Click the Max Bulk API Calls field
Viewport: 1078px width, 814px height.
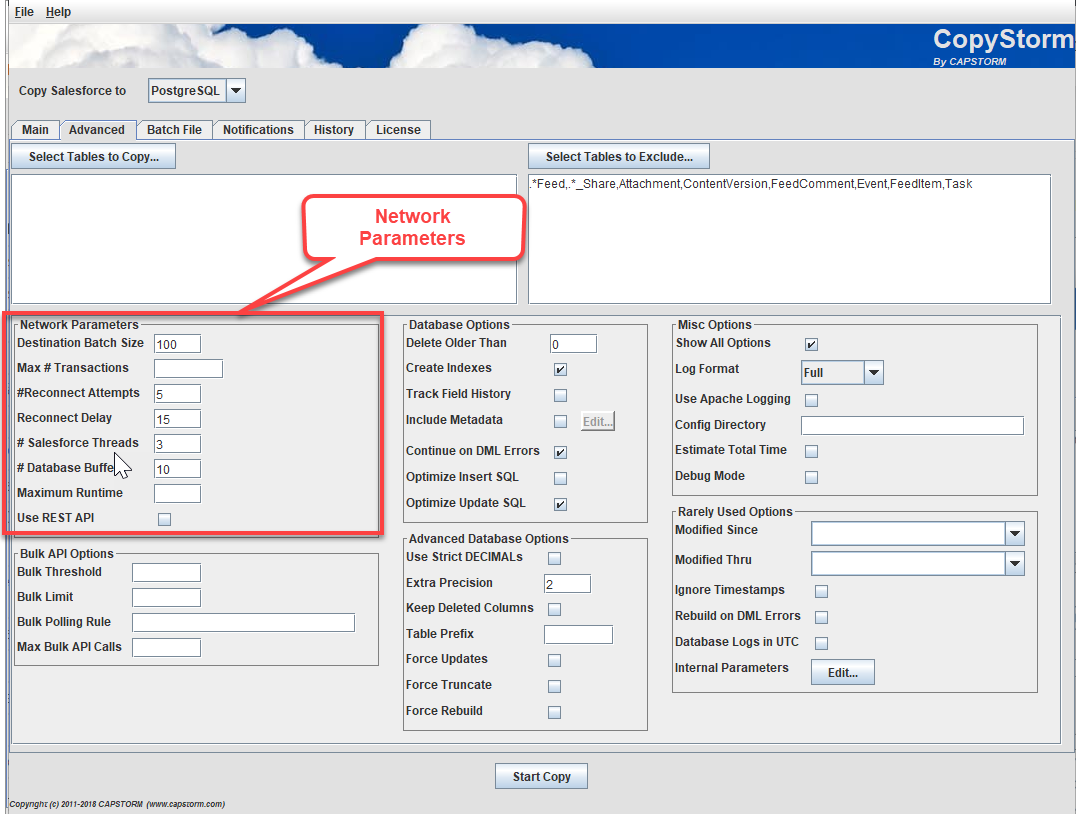pos(166,648)
